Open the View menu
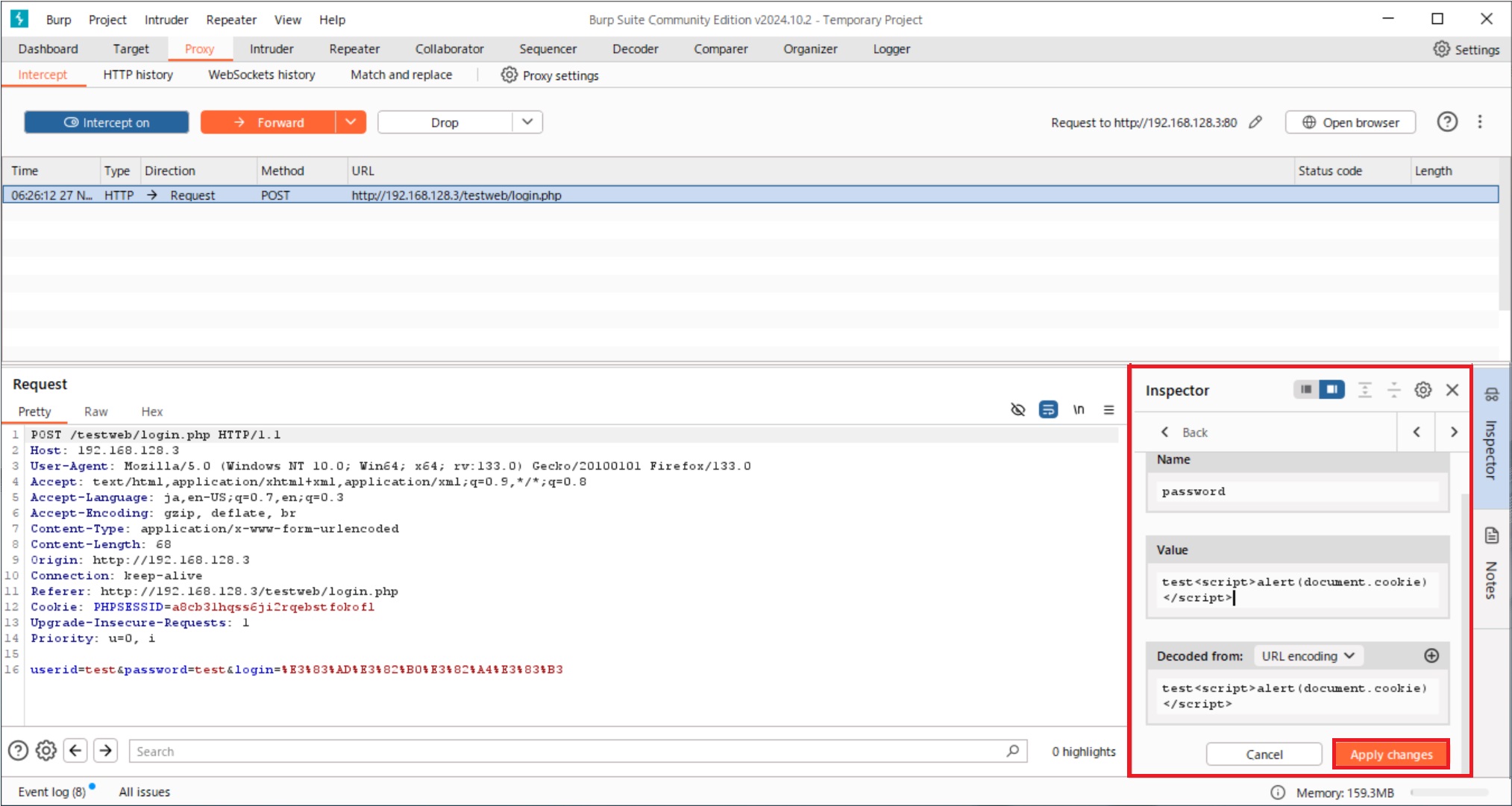The image size is (1512, 806). pos(287,19)
